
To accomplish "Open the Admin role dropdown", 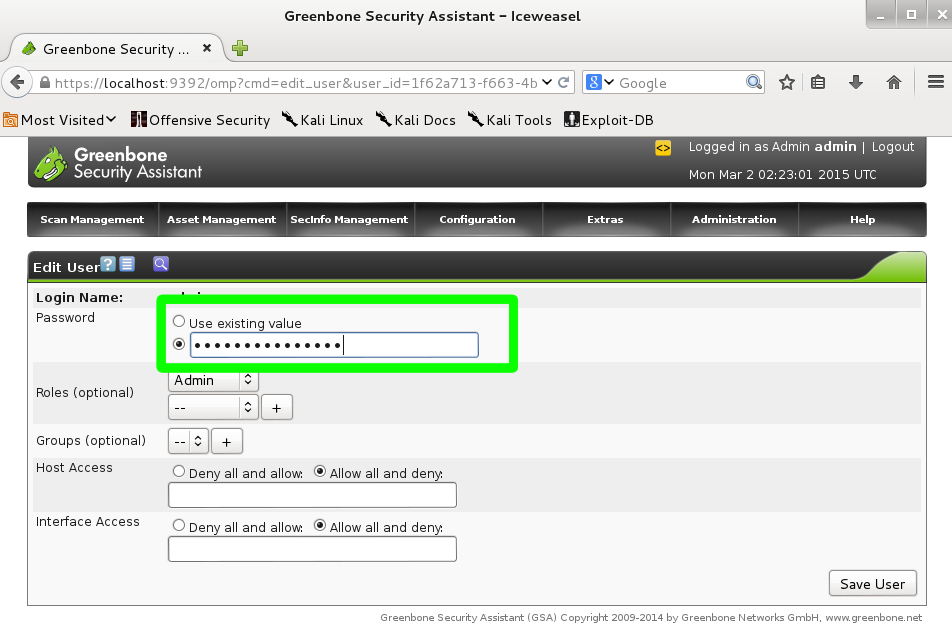I will (x=213, y=381).
